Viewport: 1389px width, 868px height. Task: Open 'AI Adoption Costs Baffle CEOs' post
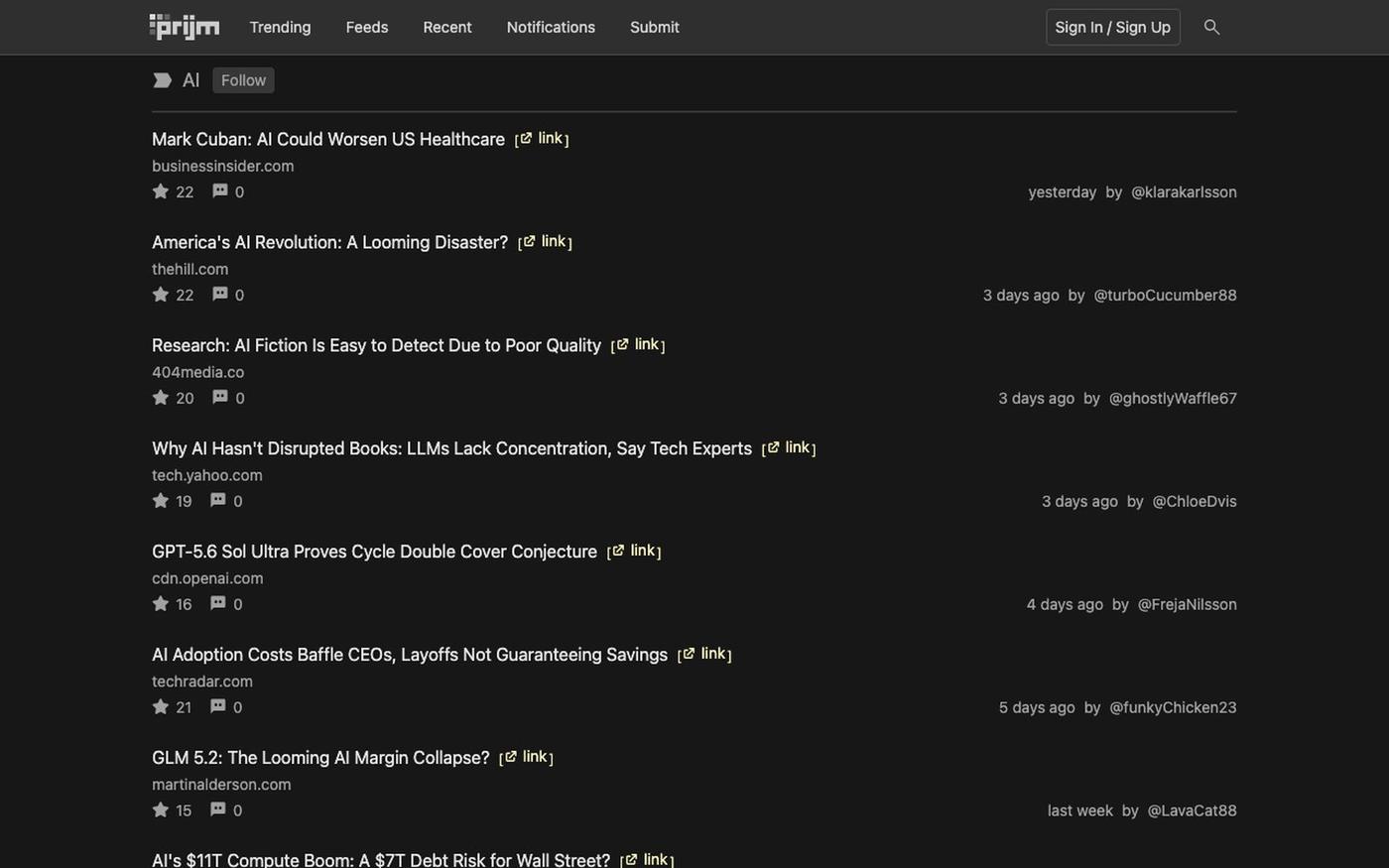pyautogui.click(x=410, y=655)
